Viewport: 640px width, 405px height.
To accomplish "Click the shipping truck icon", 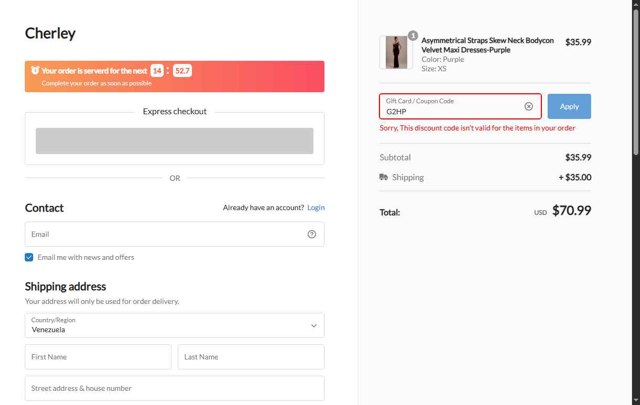I will pyautogui.click(x=383, y=177).
